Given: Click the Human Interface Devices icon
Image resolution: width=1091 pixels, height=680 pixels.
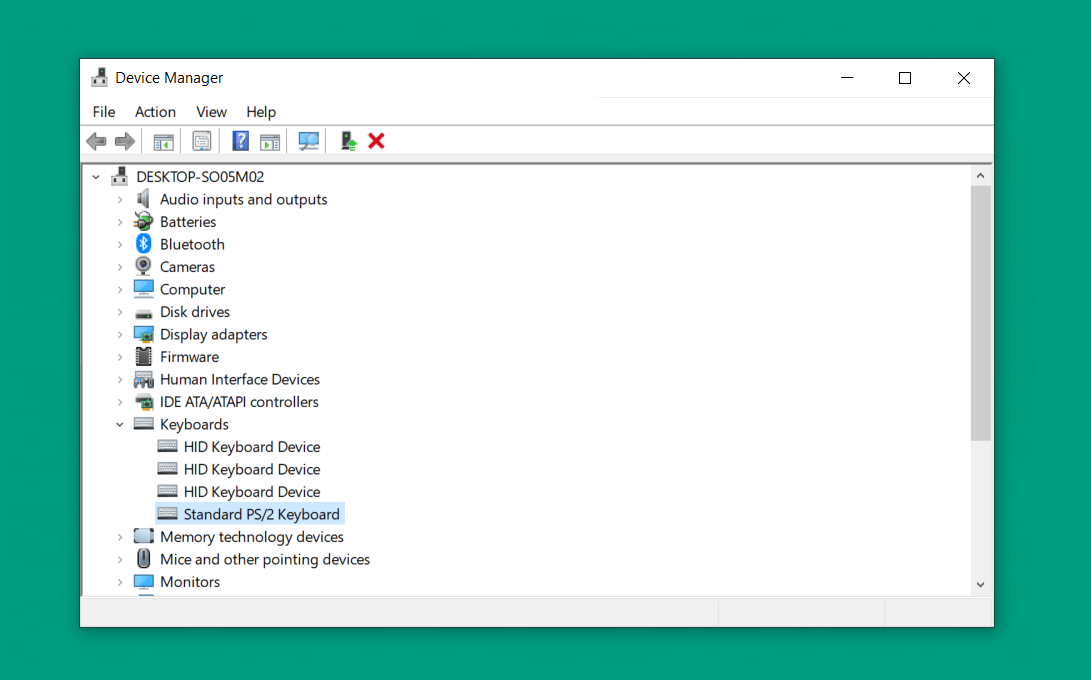Looking at the screenshot, I should pyautogui.click(x=143, y=379).
